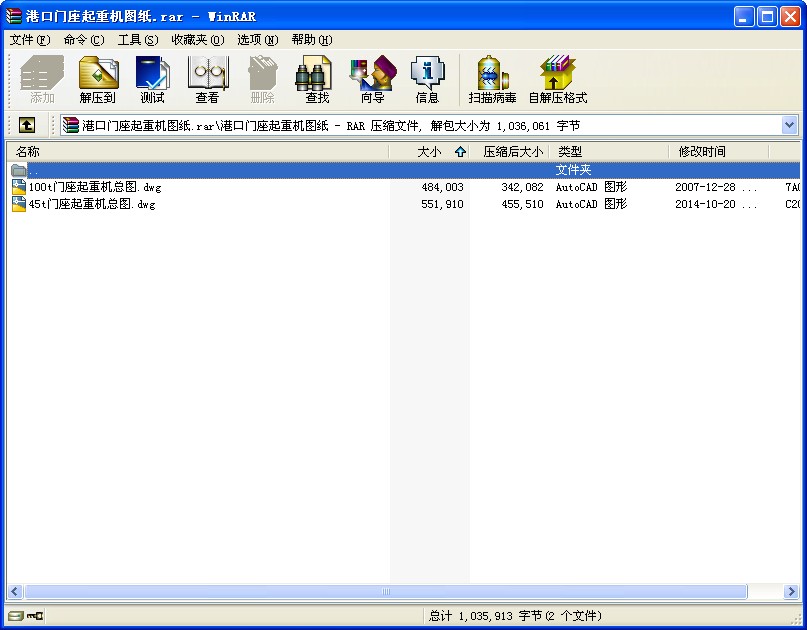Click the key password icon in status bar
Image resolution: width=807 pixels, height=630 pixels.
tap(35, 616)
